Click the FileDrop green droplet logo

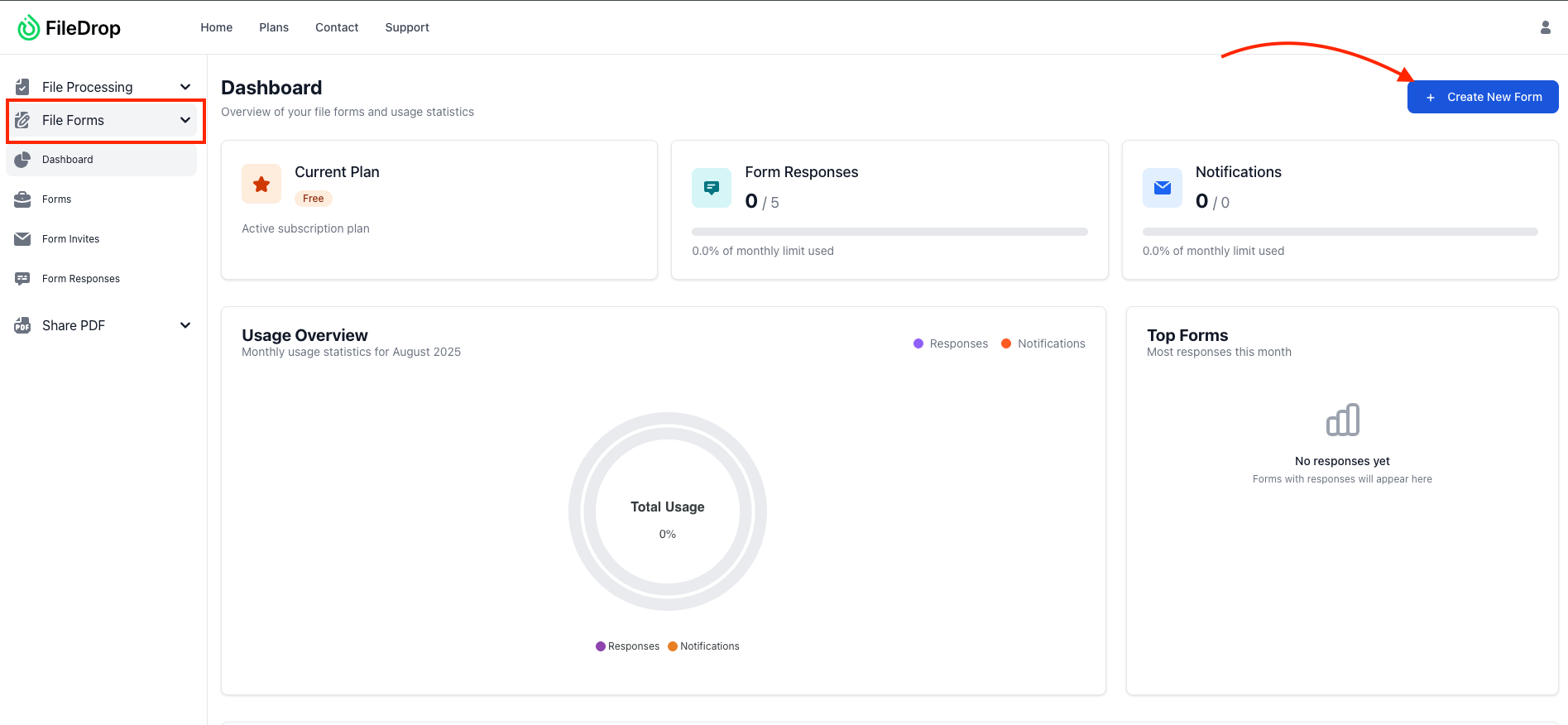point(28,27)
